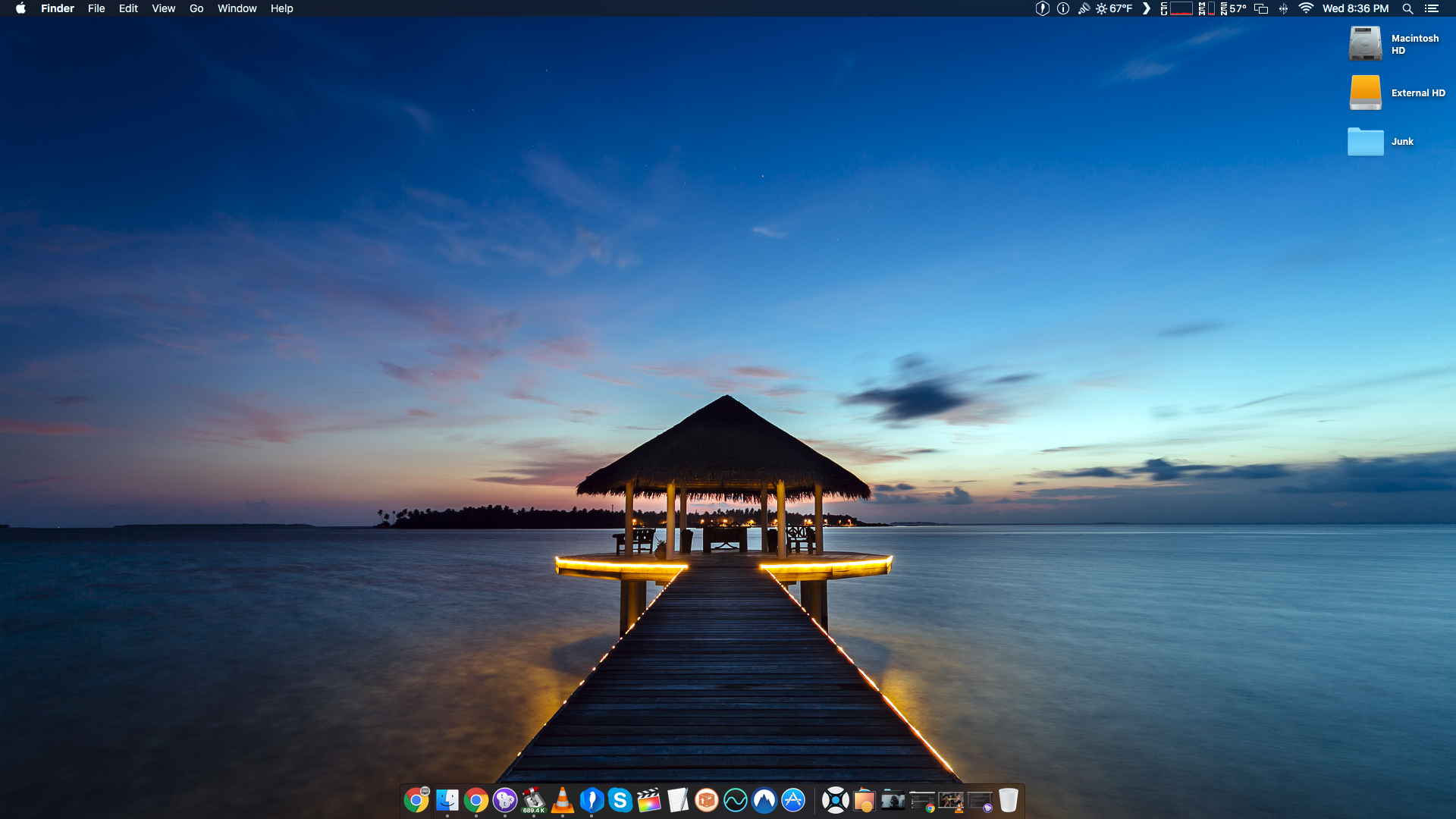The height and width of the screenshot is (819, 1456).
Task: Open the NordVPN mountain icon in the Dock
Action: pos(764,800)
